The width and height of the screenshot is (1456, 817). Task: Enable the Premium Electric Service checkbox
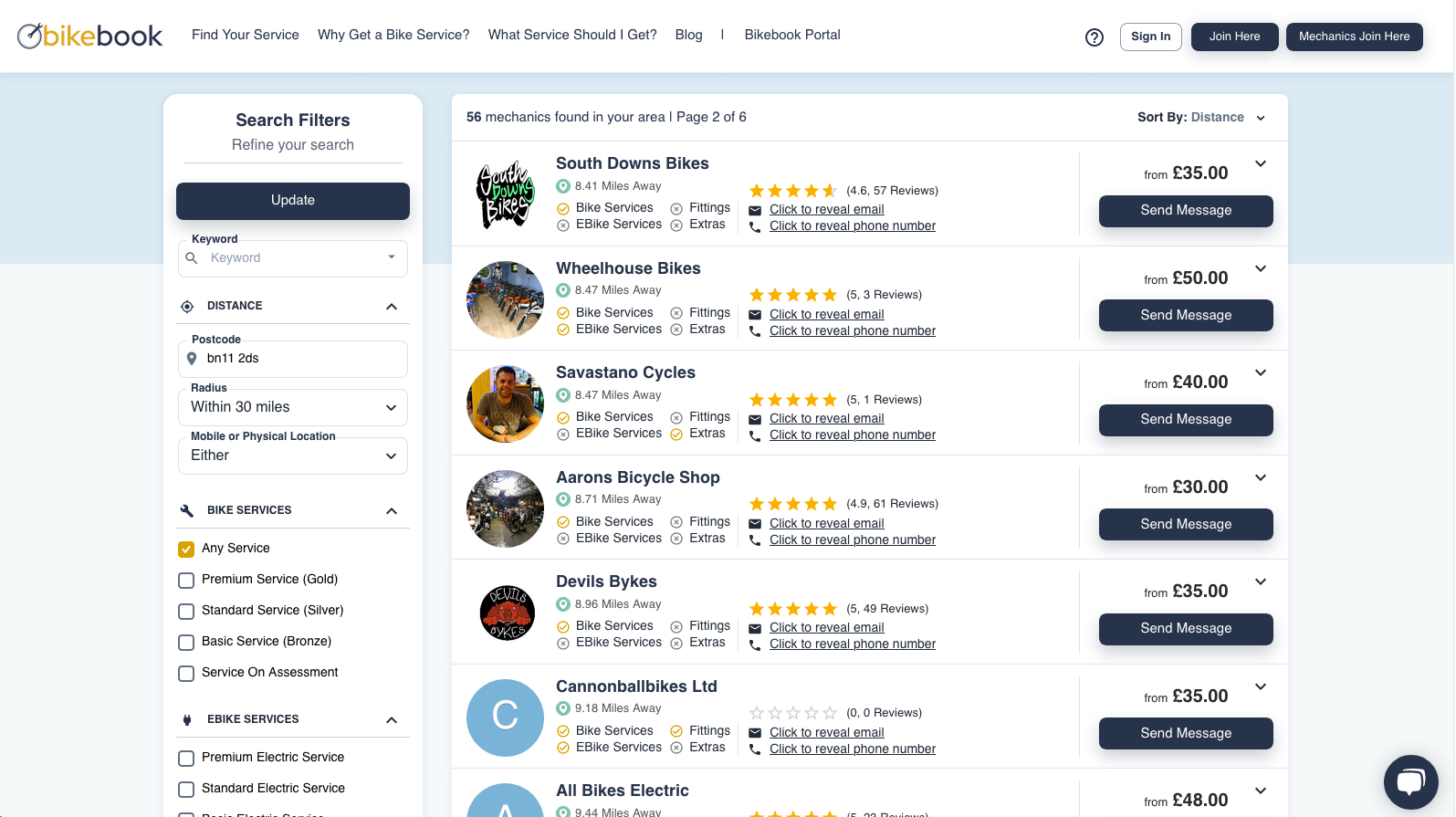point(186,758)
